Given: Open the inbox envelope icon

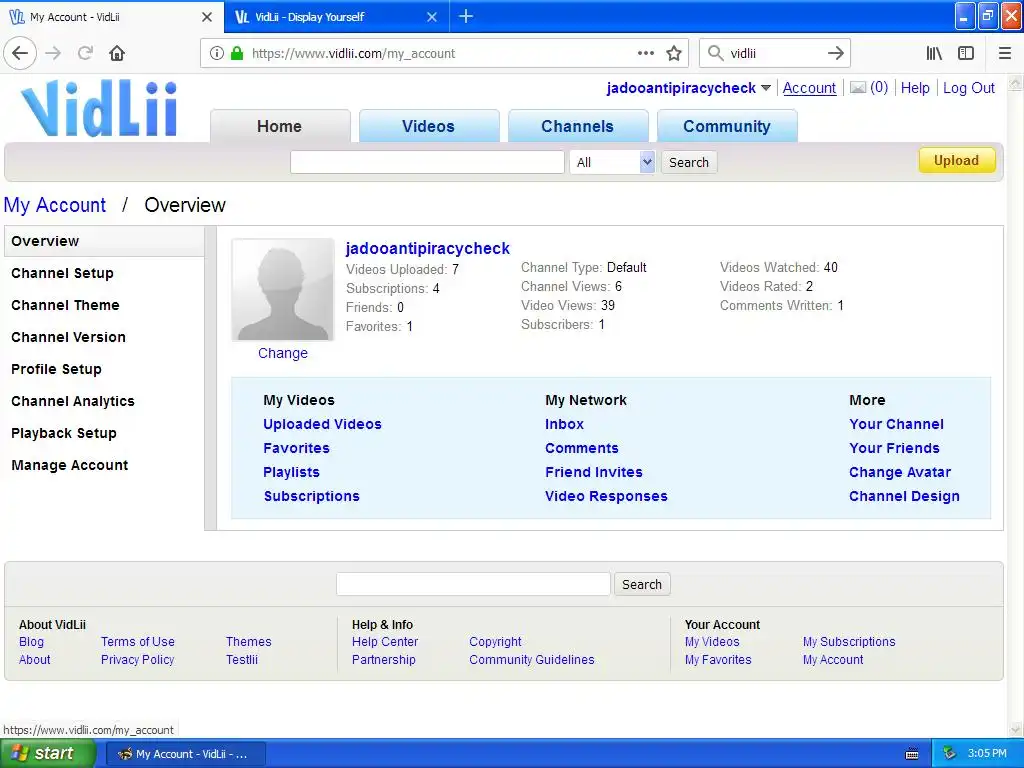Looking at the screenshot, I should 857,88.
